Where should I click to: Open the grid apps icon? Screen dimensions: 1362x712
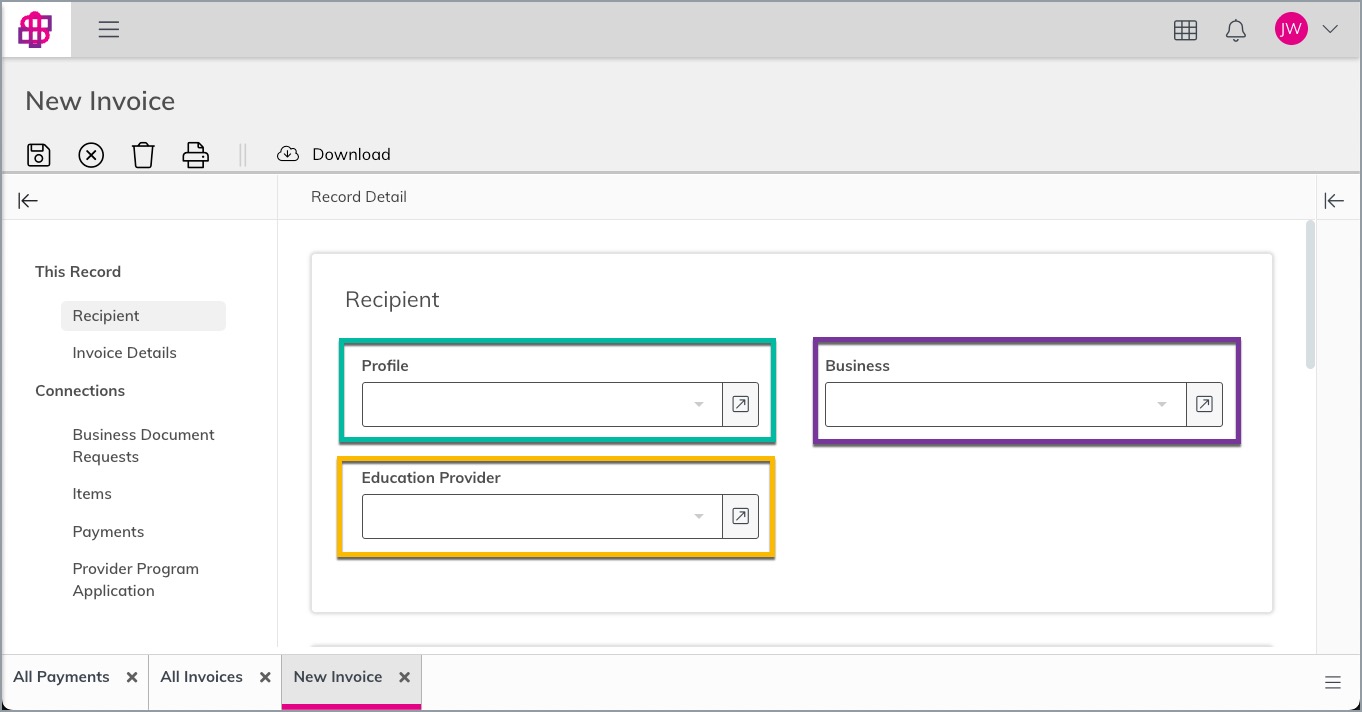[1185, 30]
